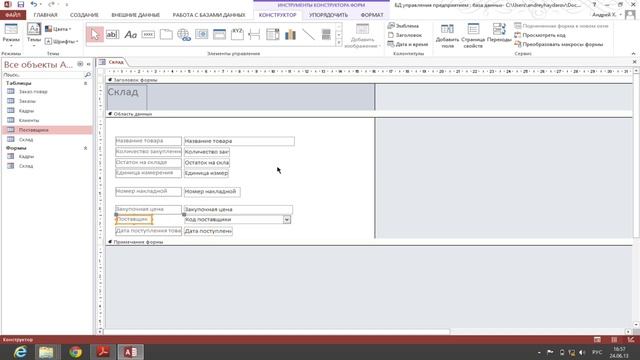
Task: Click the Область данных section bar
Action: 369,114
